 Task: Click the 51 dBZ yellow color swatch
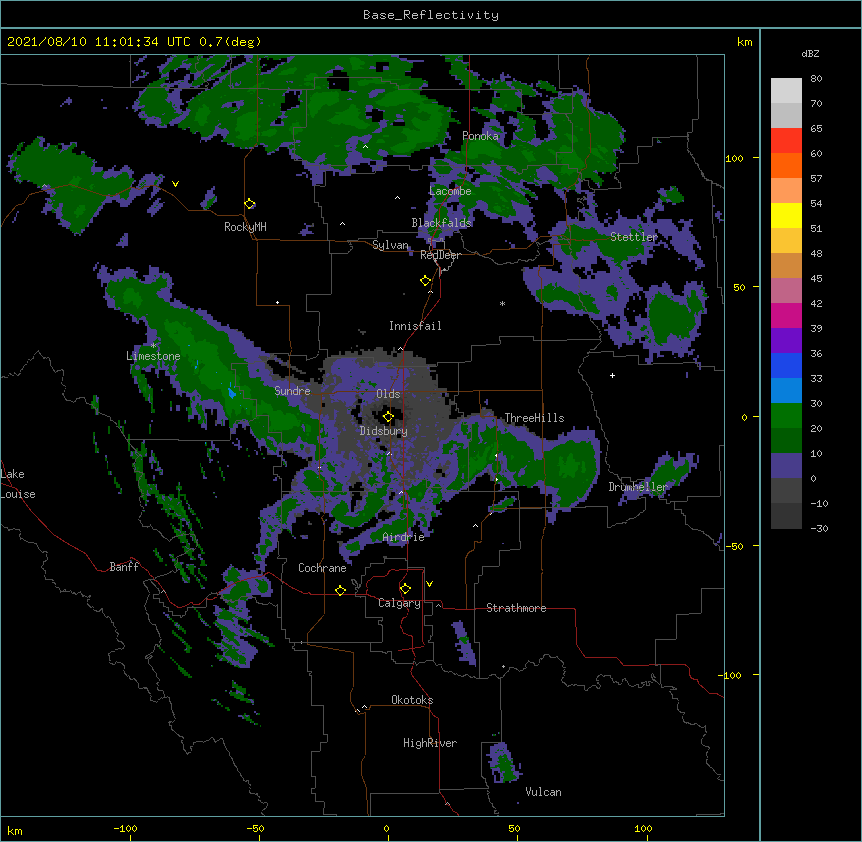[786, 215]
